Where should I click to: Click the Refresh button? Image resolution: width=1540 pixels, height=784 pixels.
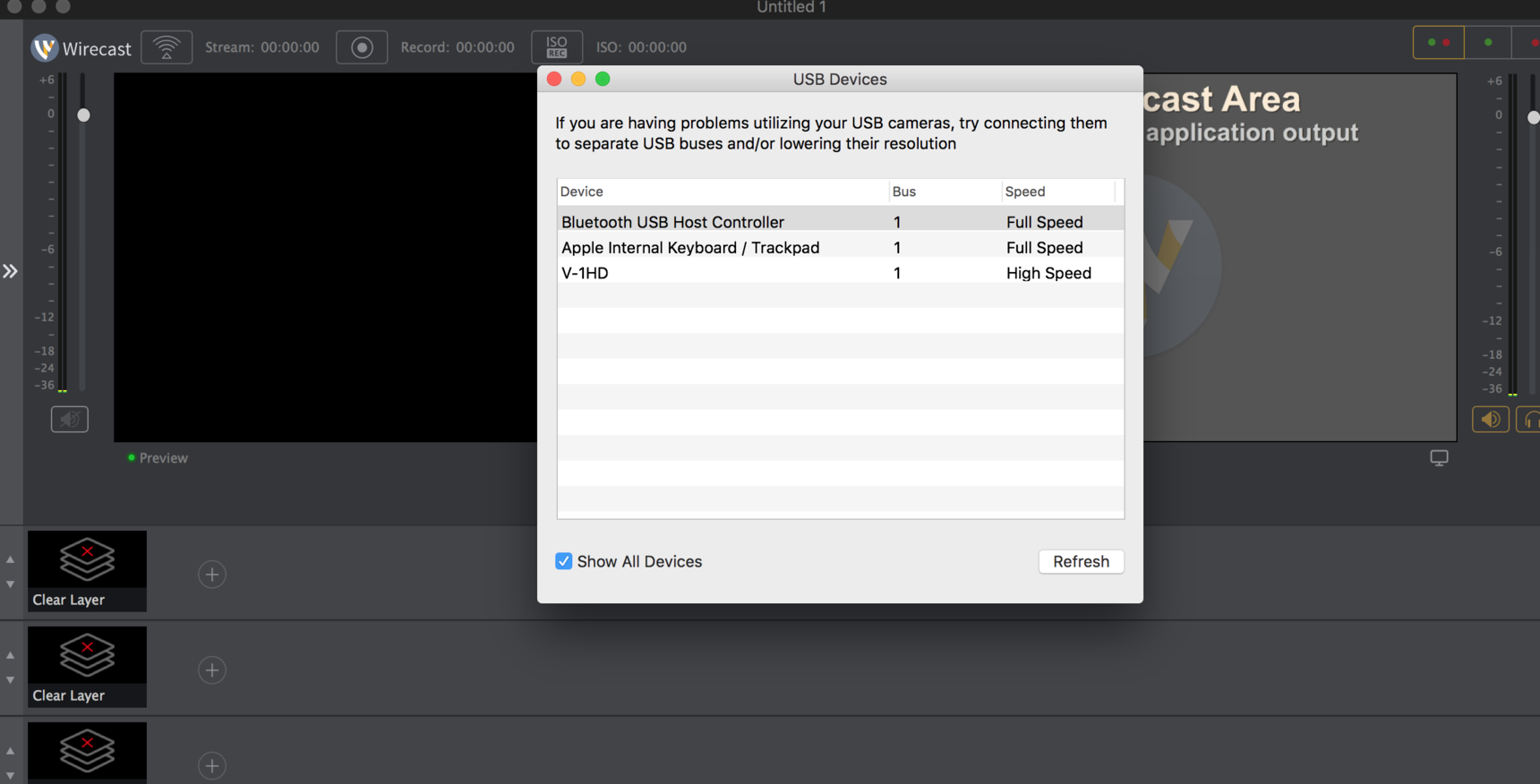tap(1081, 561)
